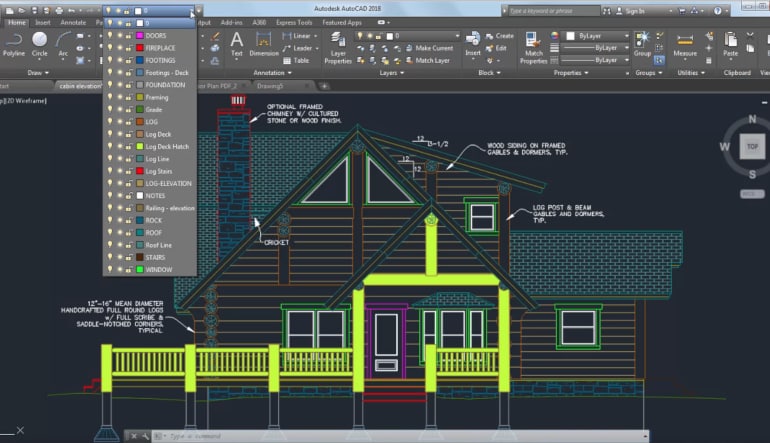Click the keyword search box
The width and height of the screenshot is (770, 443).
(553, 11)
